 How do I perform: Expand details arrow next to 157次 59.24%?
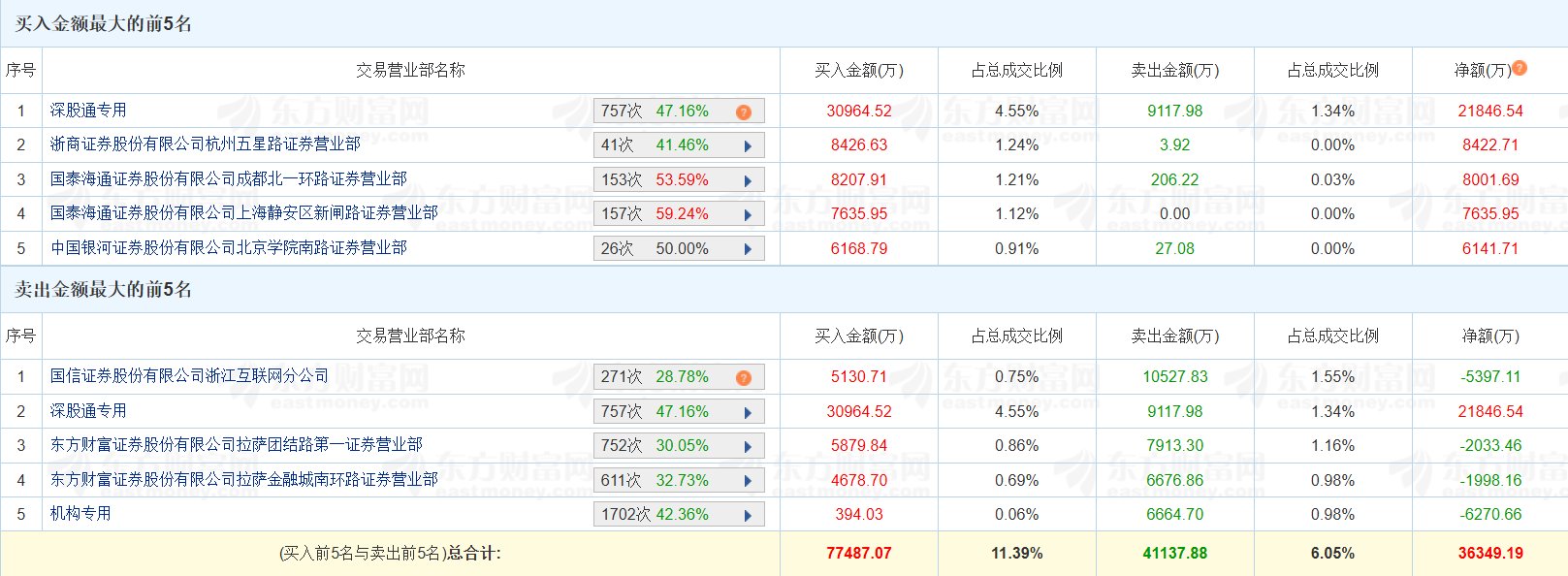(x=748, y=215)
